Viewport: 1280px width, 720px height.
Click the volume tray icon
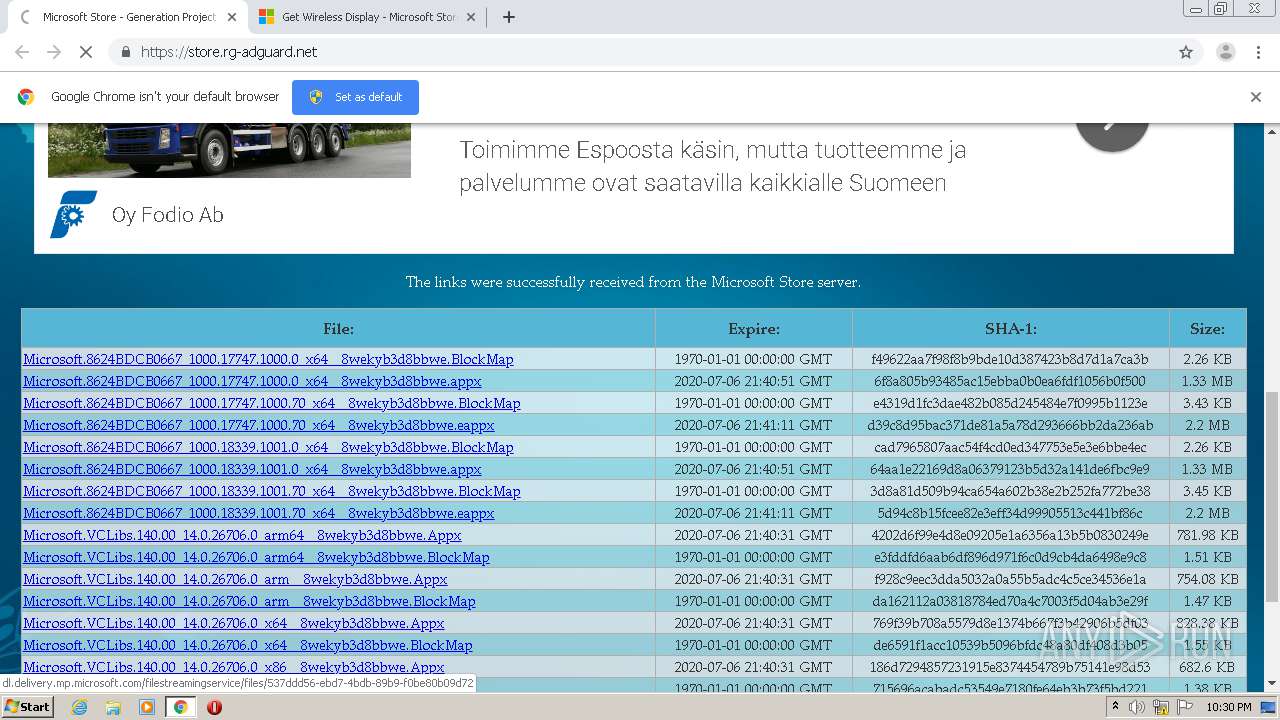(1138, 707)
